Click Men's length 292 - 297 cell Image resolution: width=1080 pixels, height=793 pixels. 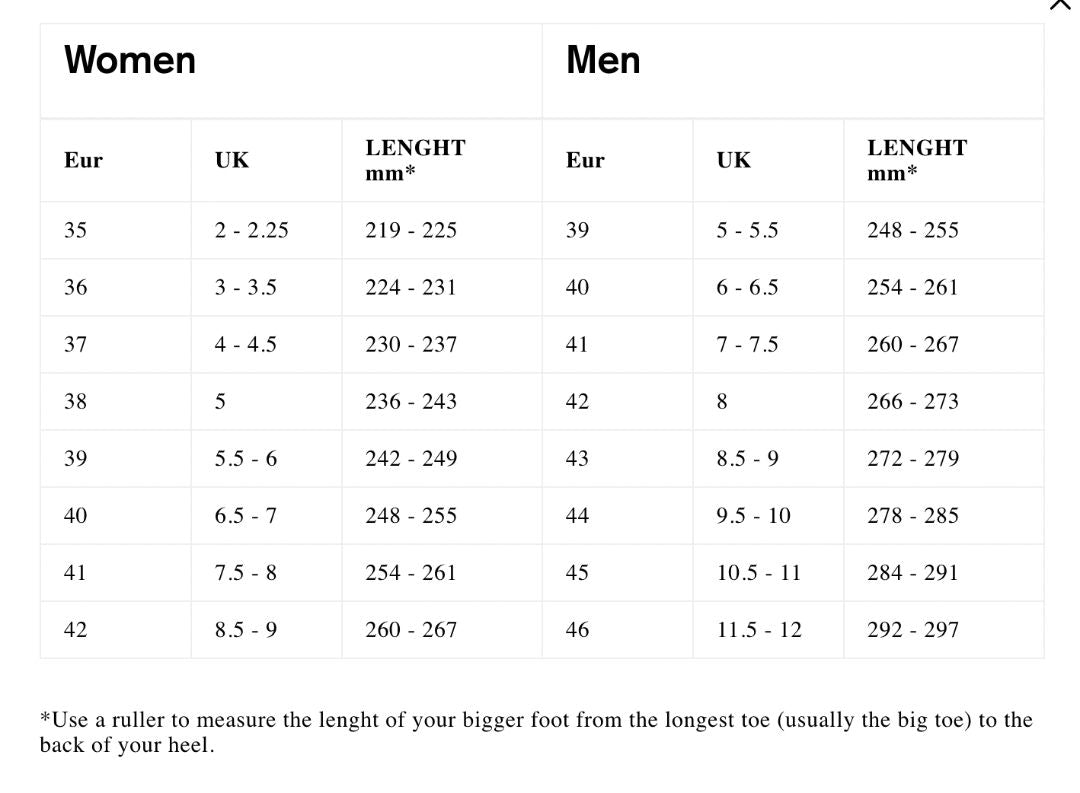pyautogui.click(x=912, y=629)
